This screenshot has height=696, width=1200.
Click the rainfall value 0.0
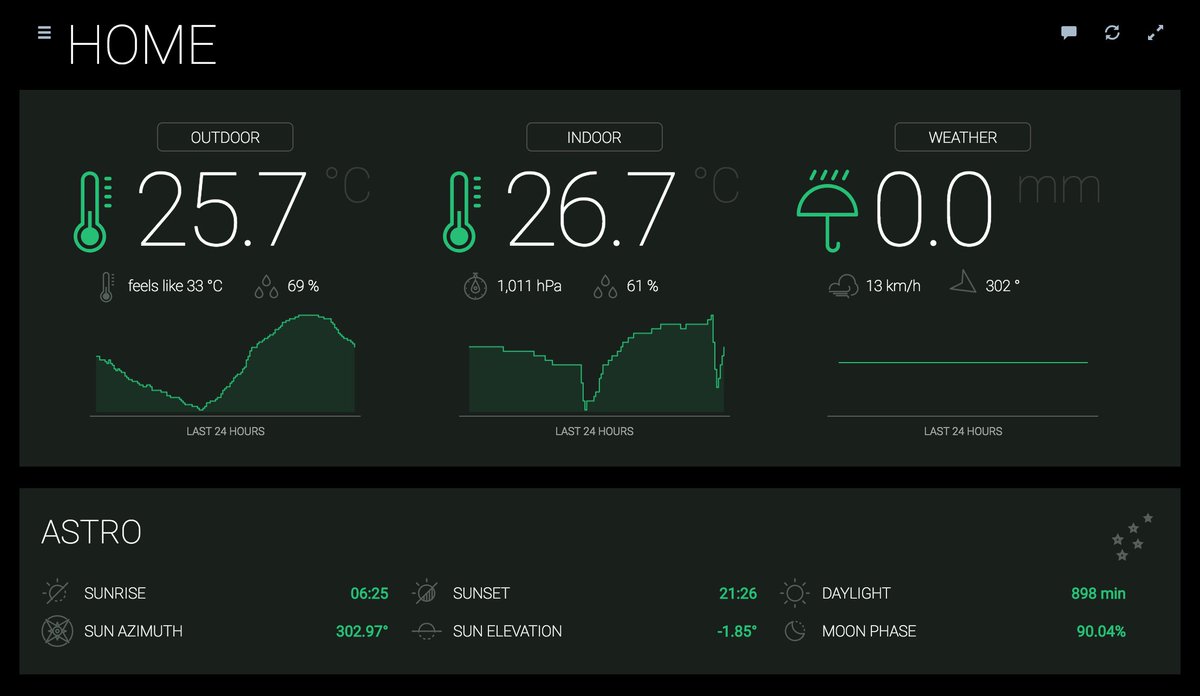tap(934, 211)
